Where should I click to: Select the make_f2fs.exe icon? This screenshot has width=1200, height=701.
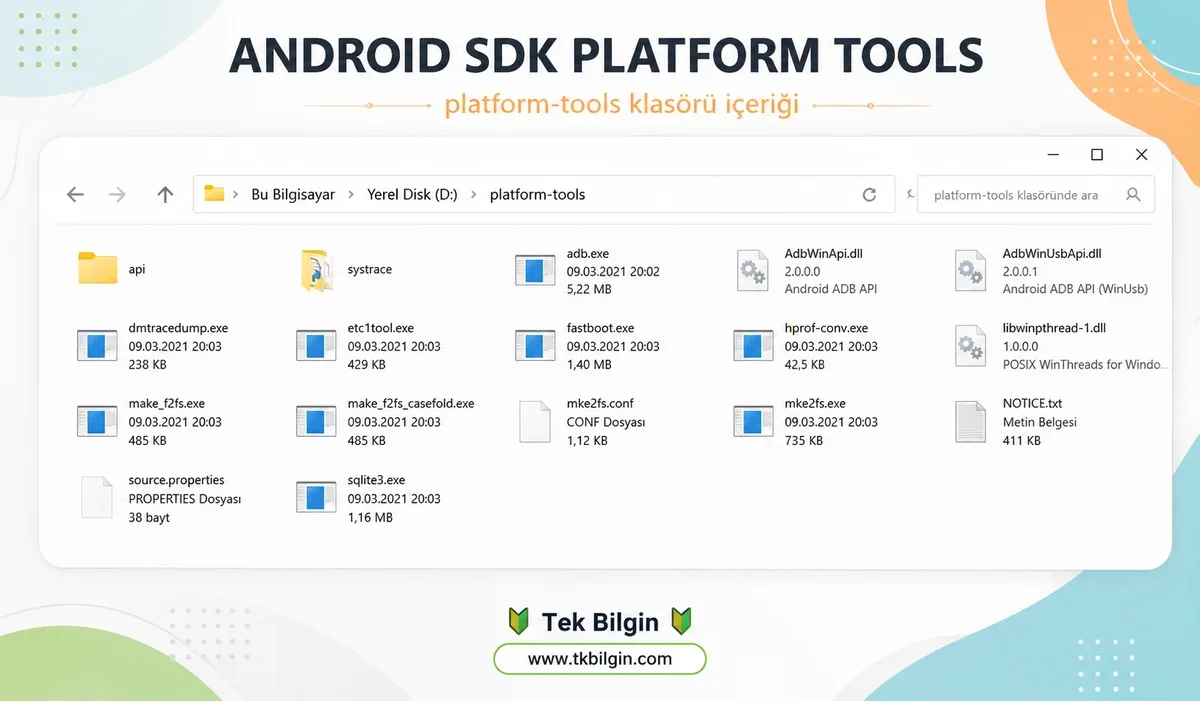point(97,421)
